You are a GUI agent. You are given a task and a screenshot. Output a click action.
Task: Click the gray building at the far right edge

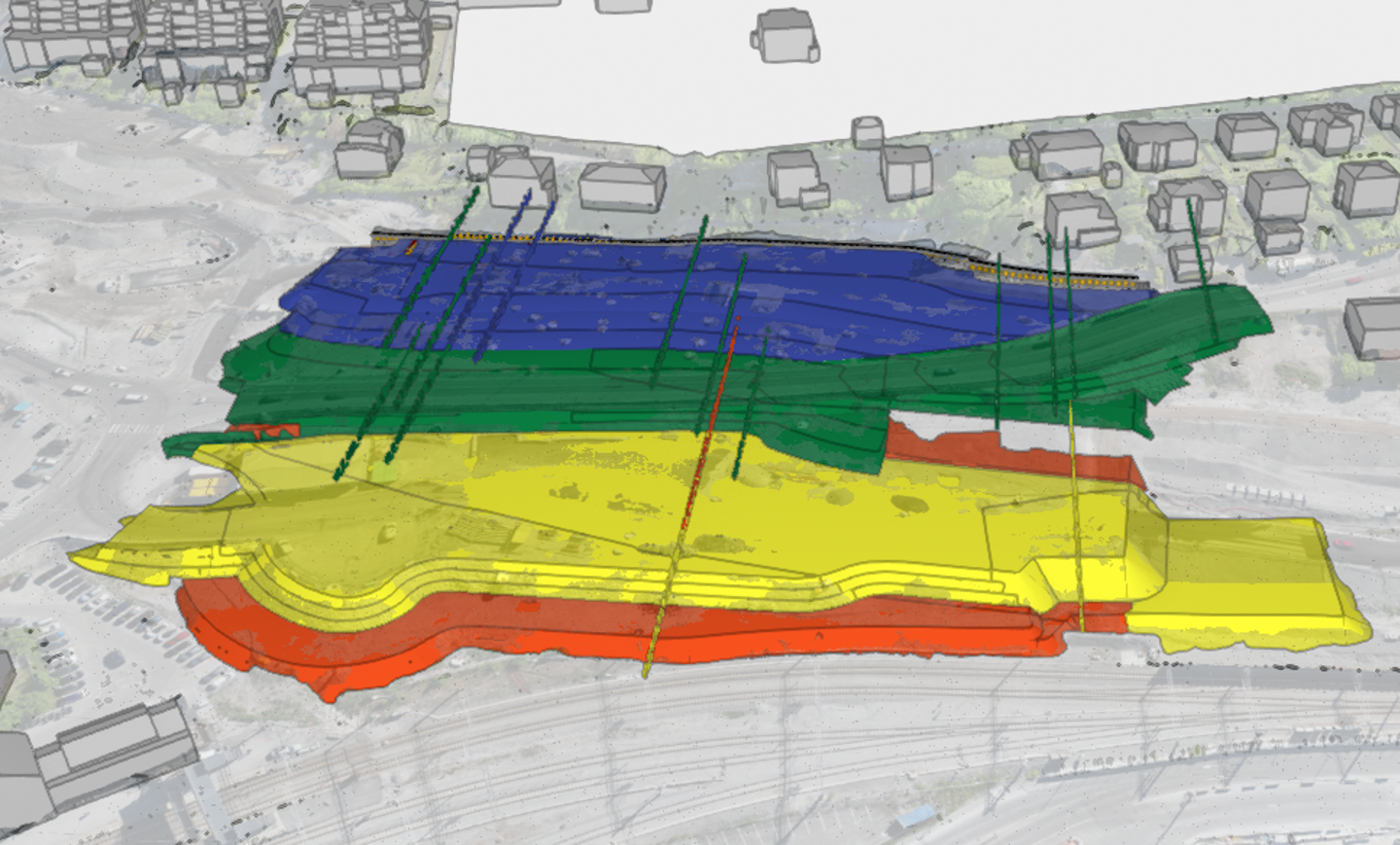point(1373,328)
